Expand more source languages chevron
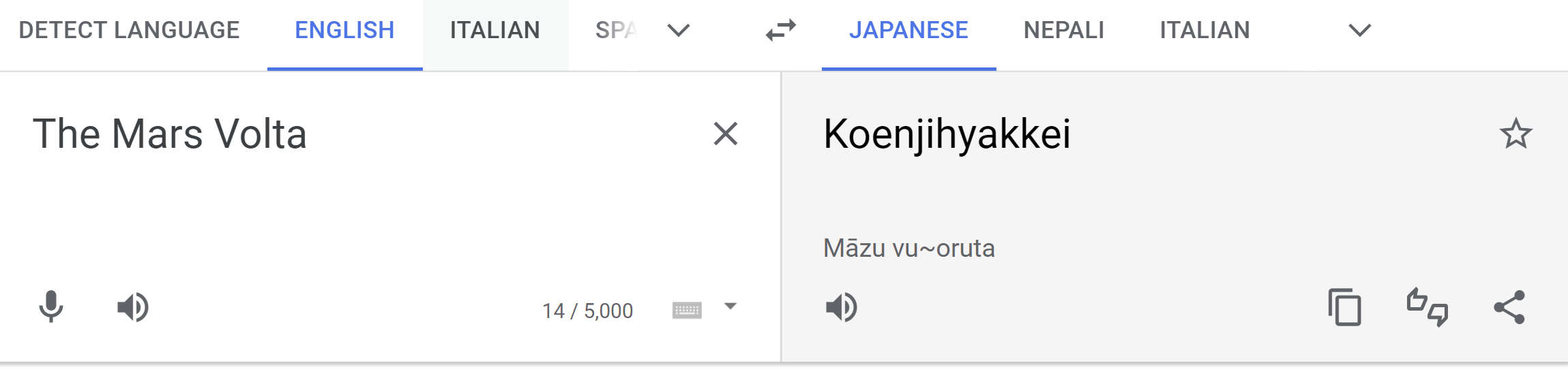 pyautogui.click(x=679, y=31)
